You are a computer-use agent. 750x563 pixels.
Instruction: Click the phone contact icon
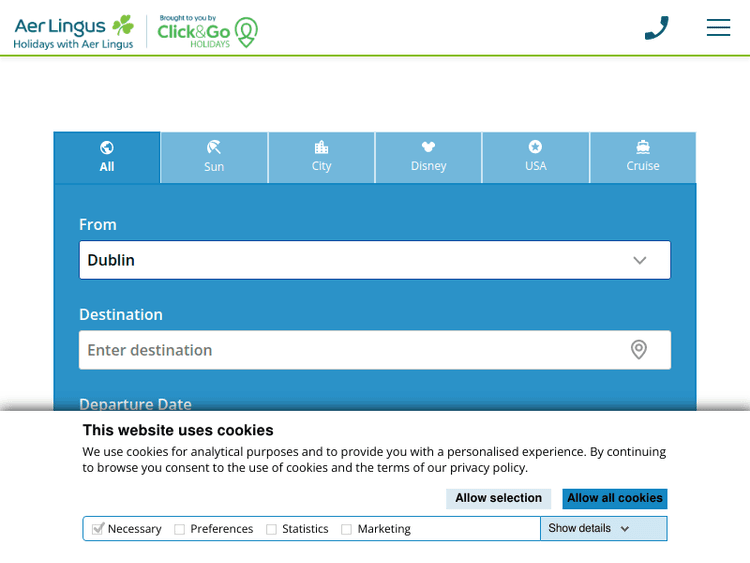(x=656, y=28)
